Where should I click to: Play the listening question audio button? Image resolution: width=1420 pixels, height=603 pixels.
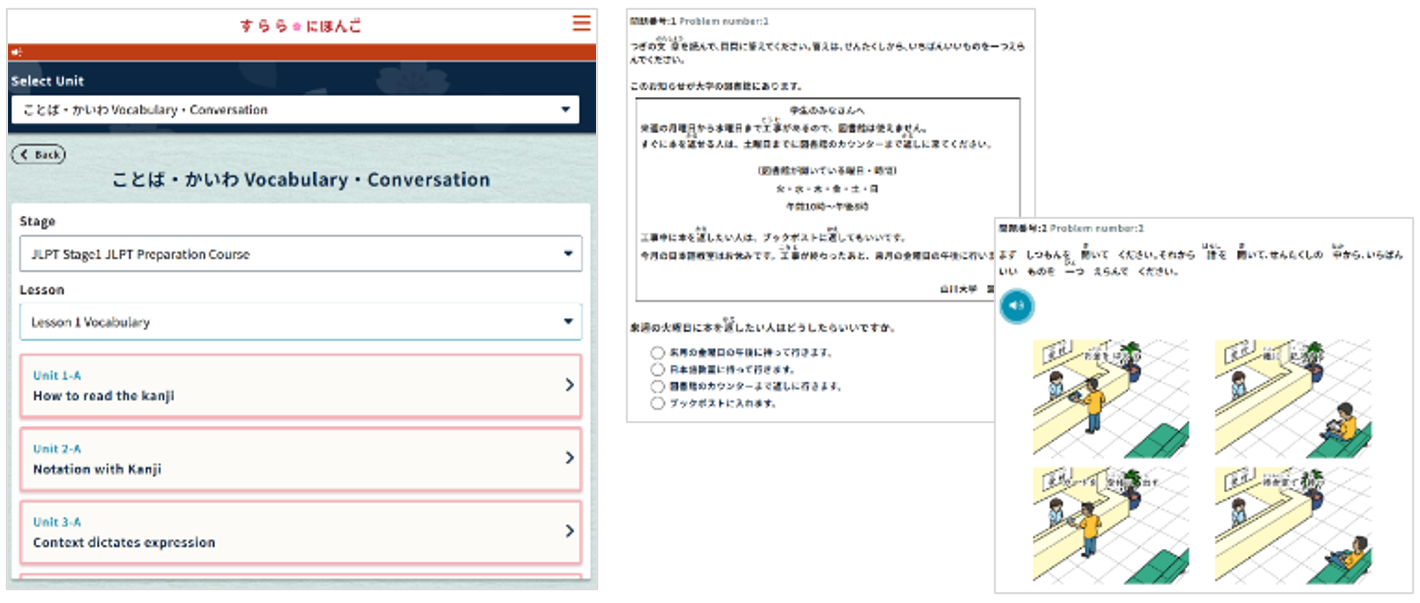pos(1017,305)
